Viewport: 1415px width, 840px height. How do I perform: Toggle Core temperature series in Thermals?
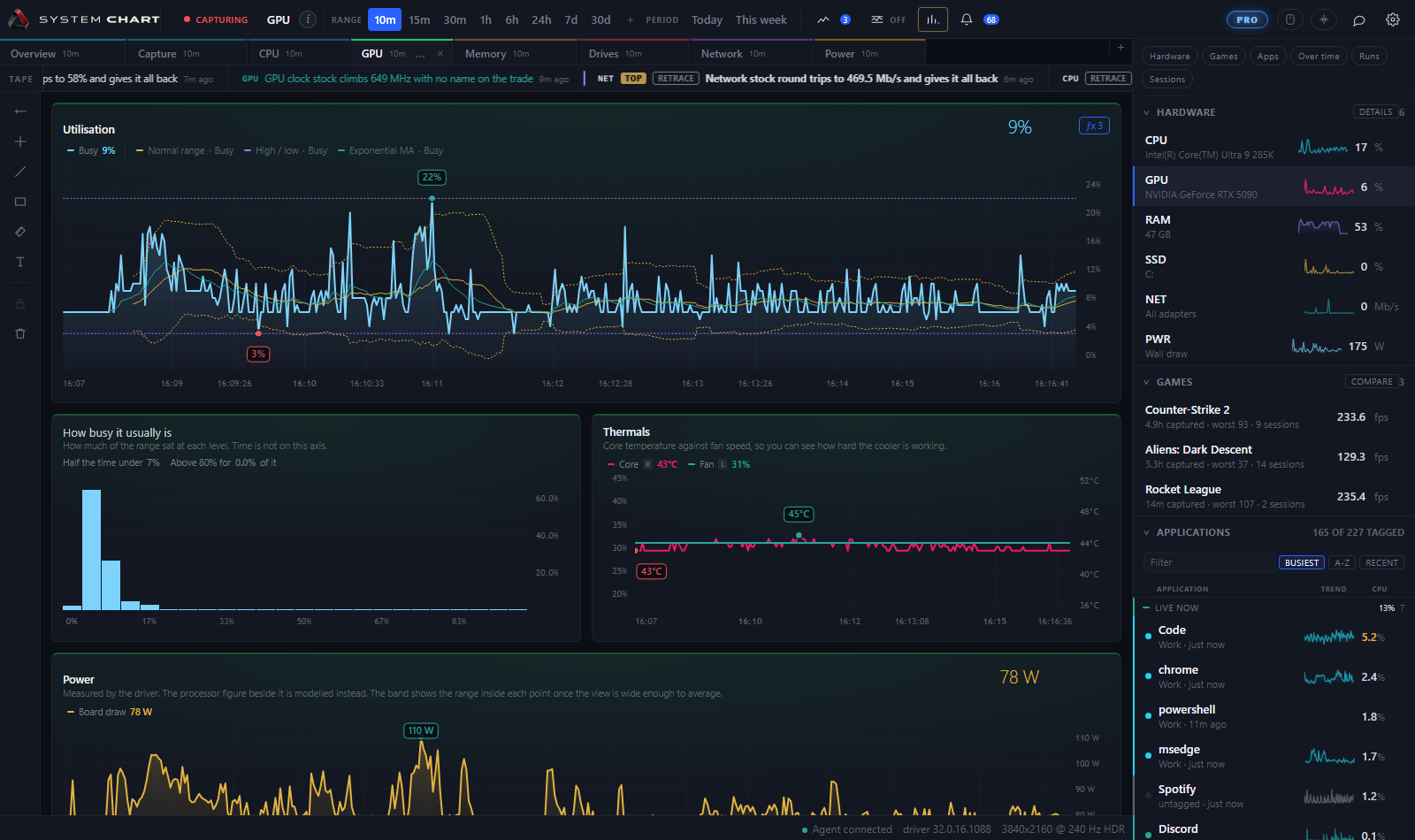click(642, 464)
